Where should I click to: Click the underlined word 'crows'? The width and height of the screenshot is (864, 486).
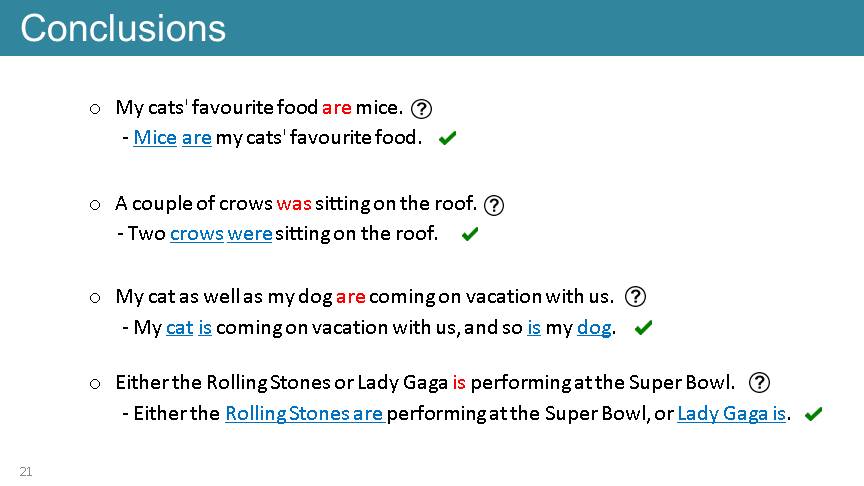tap(197, 234)
